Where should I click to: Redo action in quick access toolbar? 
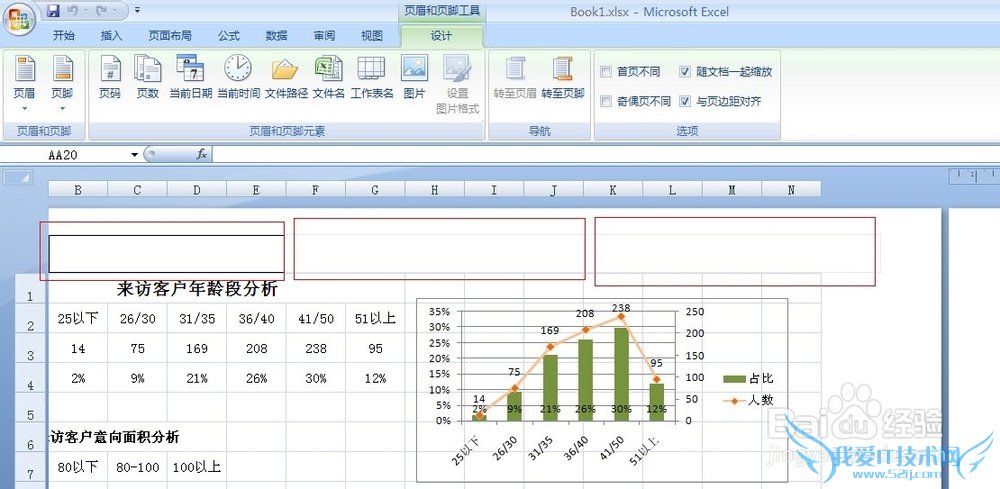101,10
